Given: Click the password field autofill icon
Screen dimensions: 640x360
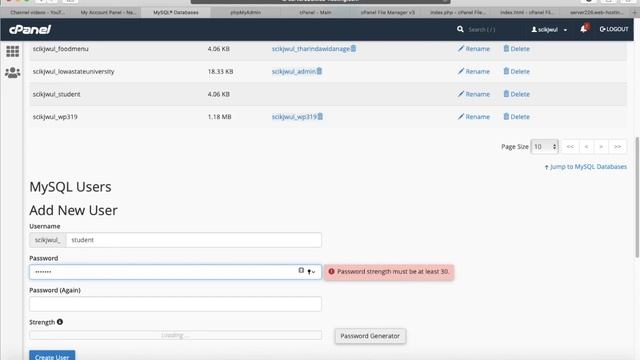Looking at the screenshot, I should point(301,270).
